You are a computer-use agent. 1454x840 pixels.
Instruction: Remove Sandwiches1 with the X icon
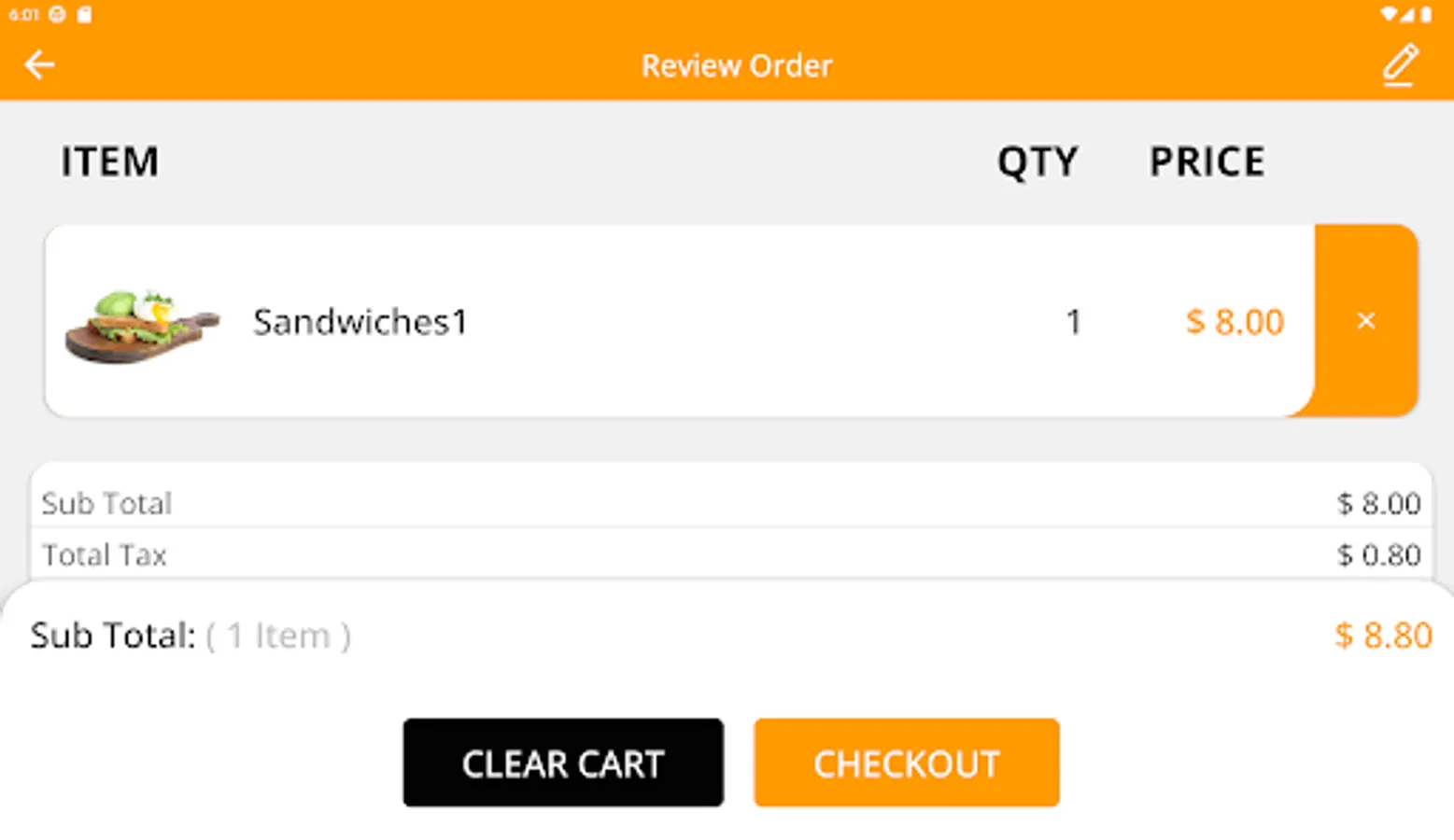[1365, 321]
